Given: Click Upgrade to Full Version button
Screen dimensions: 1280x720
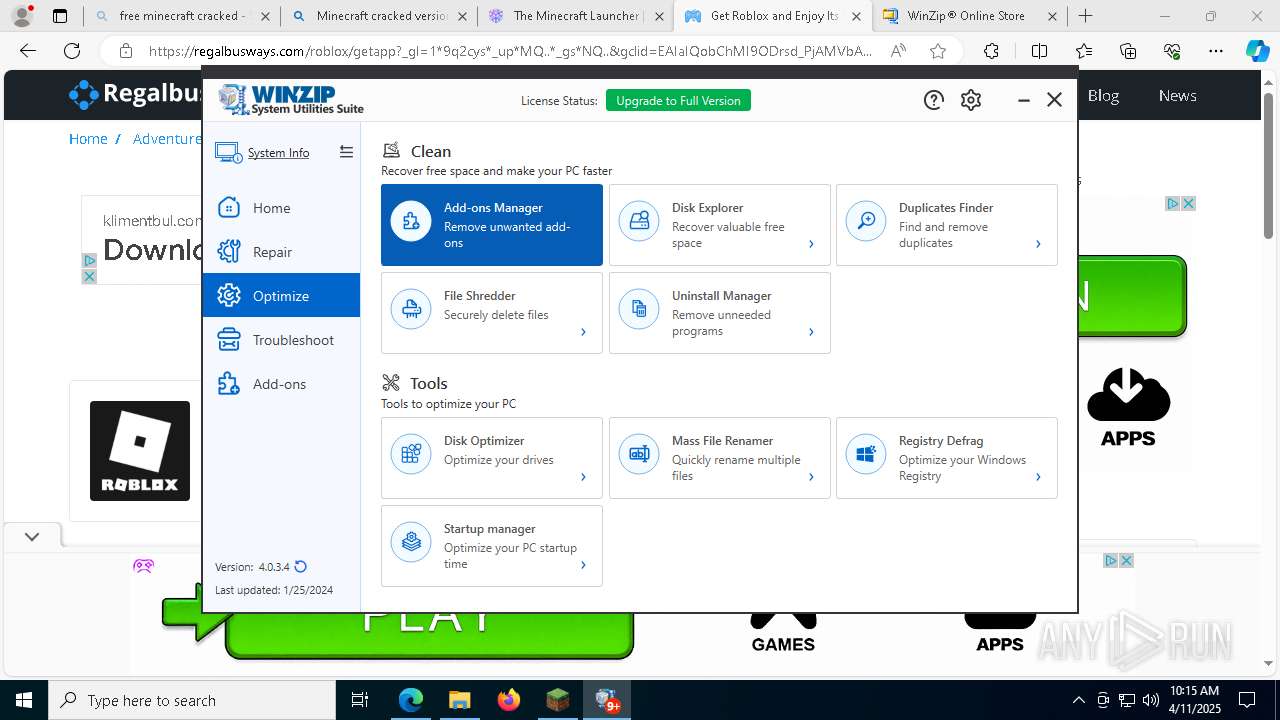Looking at the screenshot, I should [x=678, y=100].
